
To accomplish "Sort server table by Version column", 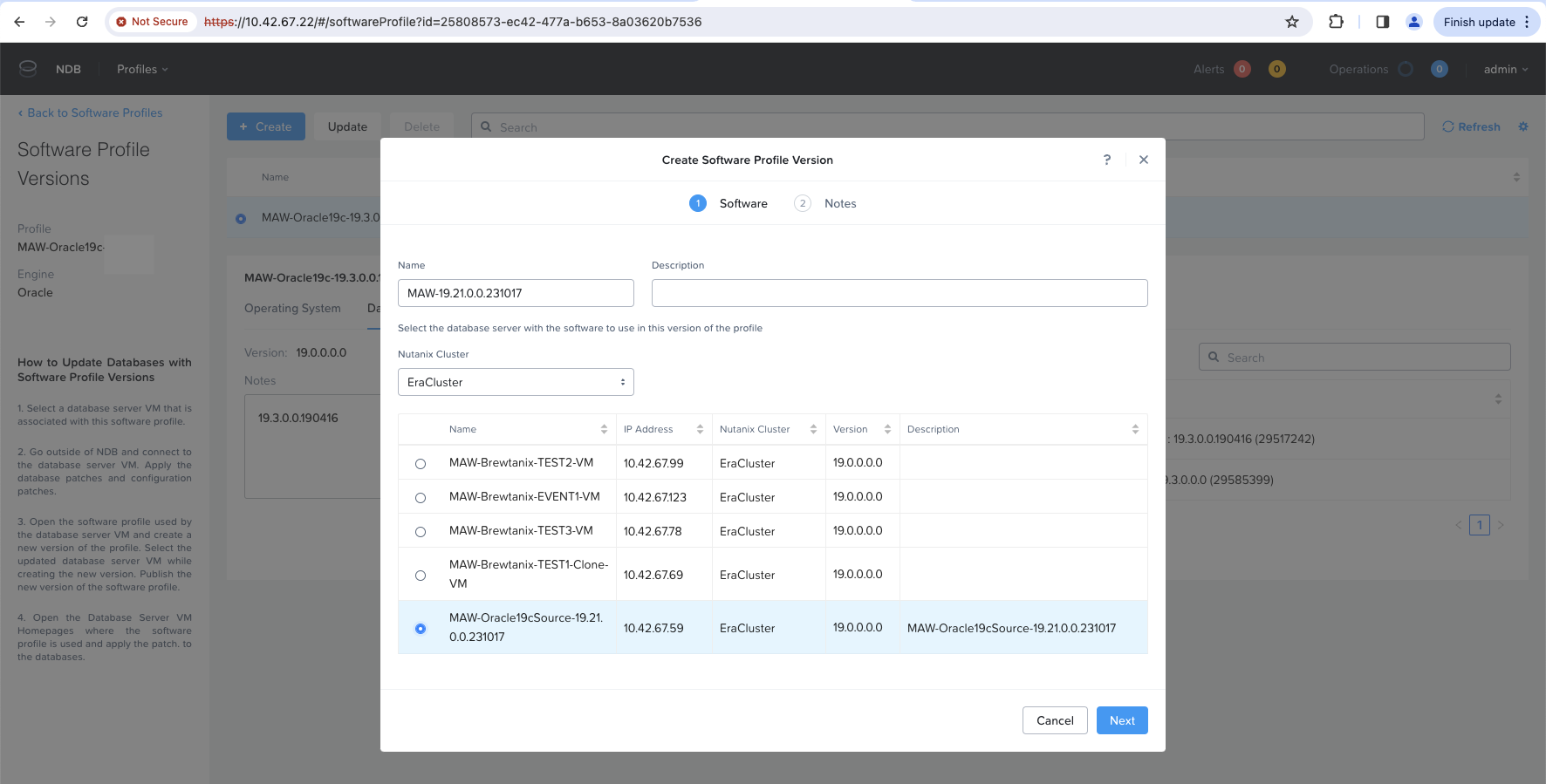I will click(887, 429).
